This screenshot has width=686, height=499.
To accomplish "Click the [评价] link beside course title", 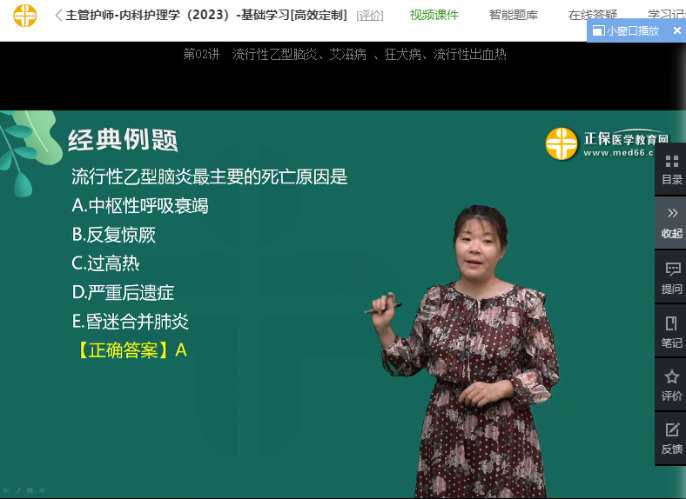I will pos(369,15).
